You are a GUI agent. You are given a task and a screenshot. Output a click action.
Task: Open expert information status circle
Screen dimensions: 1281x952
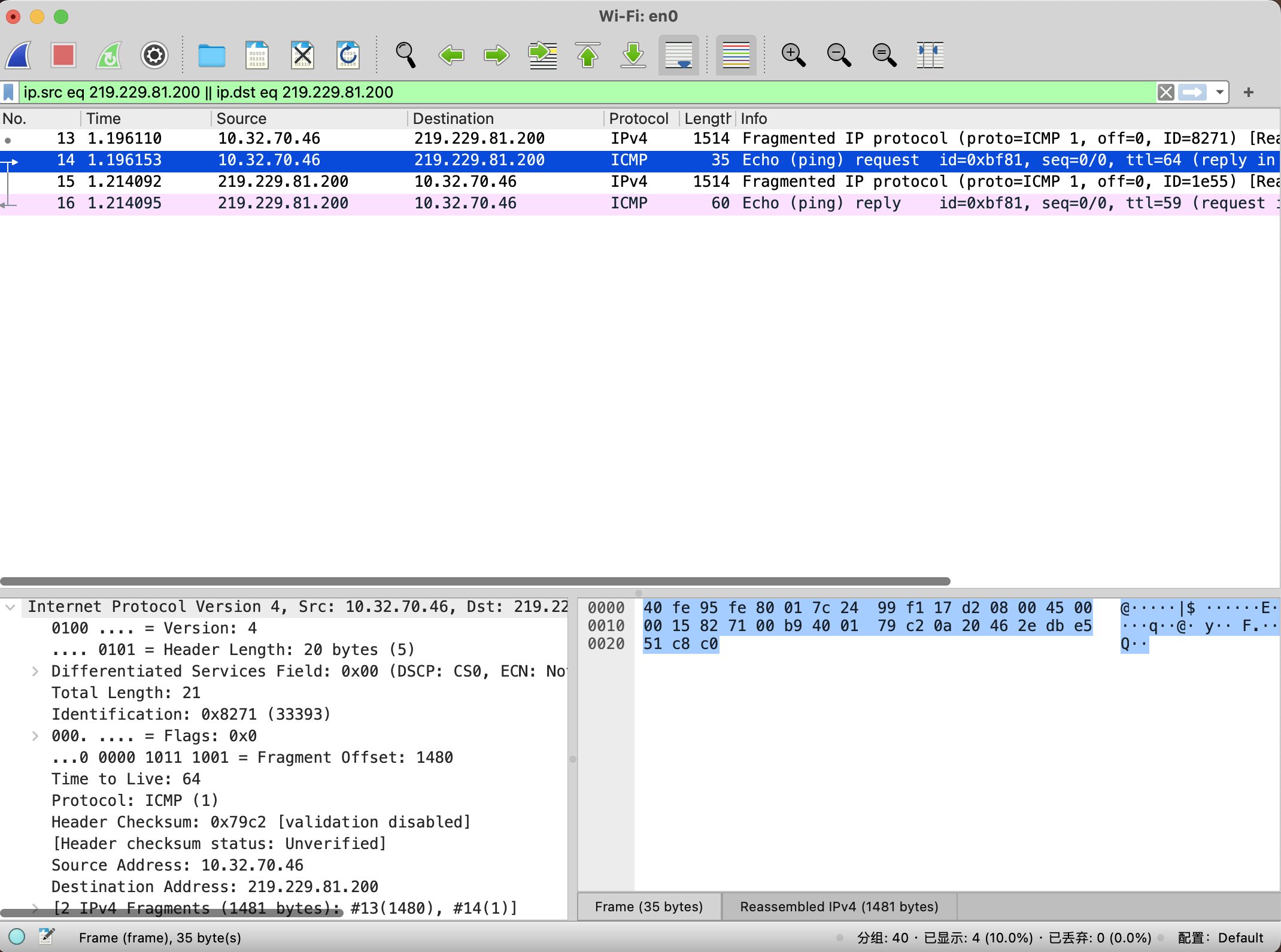[17, 937]
